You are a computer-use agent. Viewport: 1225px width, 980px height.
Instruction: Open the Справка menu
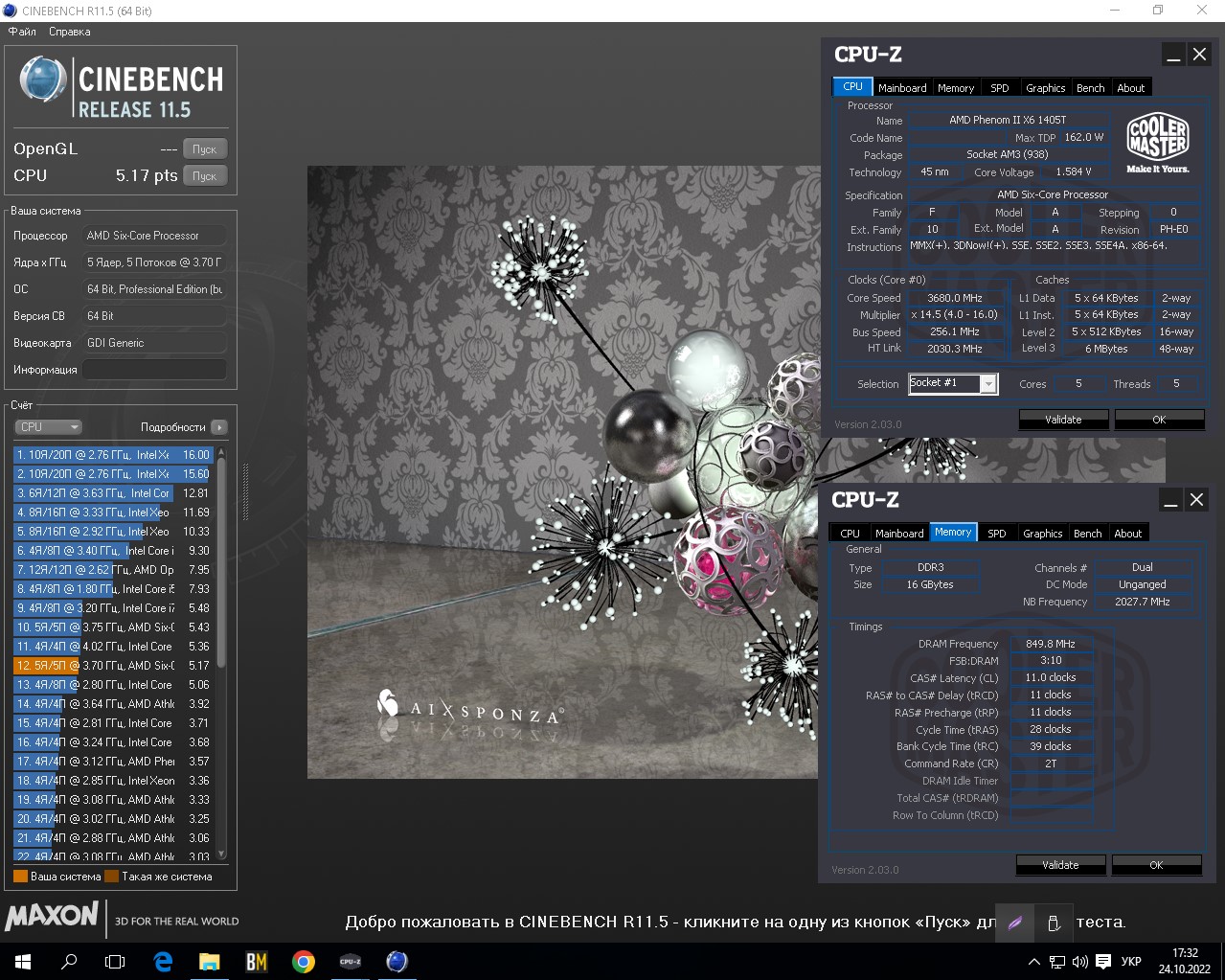click(x=70, y=32)
